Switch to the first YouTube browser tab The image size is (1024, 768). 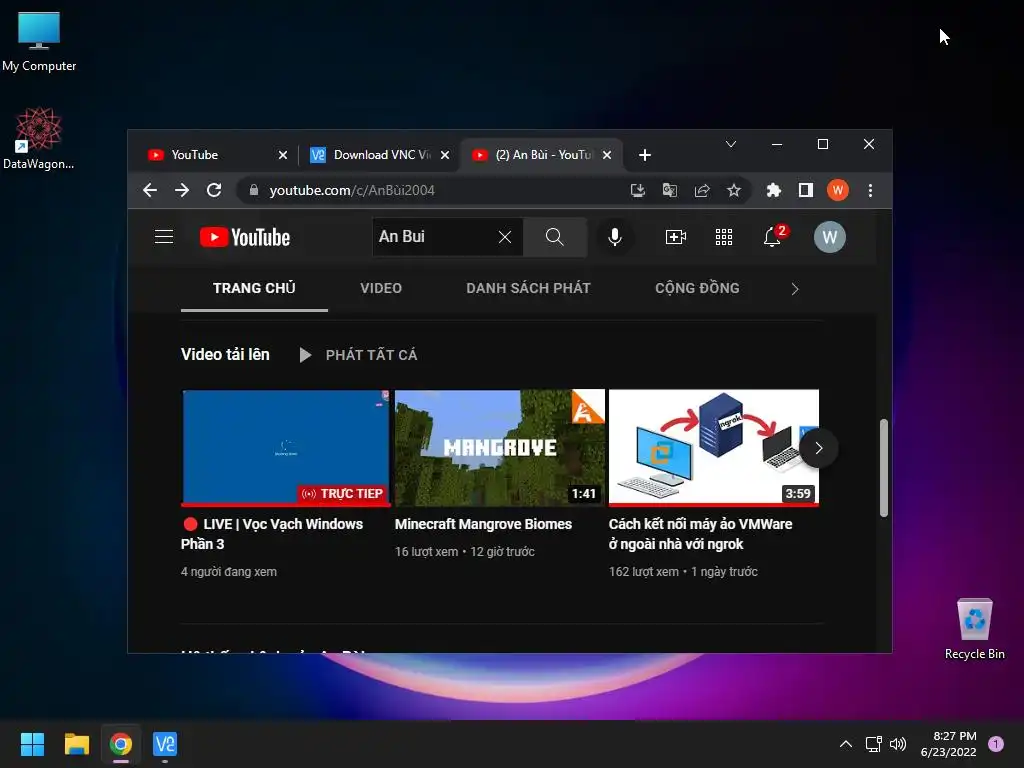(209, 155)
